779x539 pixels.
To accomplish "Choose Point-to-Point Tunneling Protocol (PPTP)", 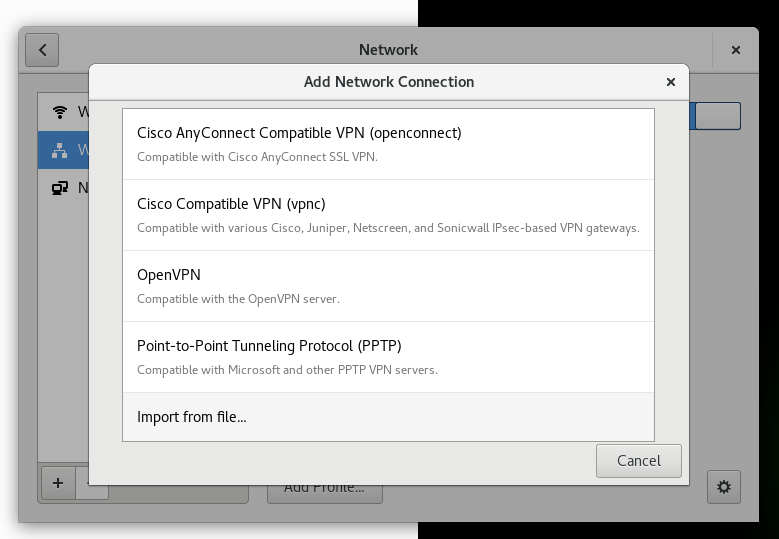I will 389,357.
